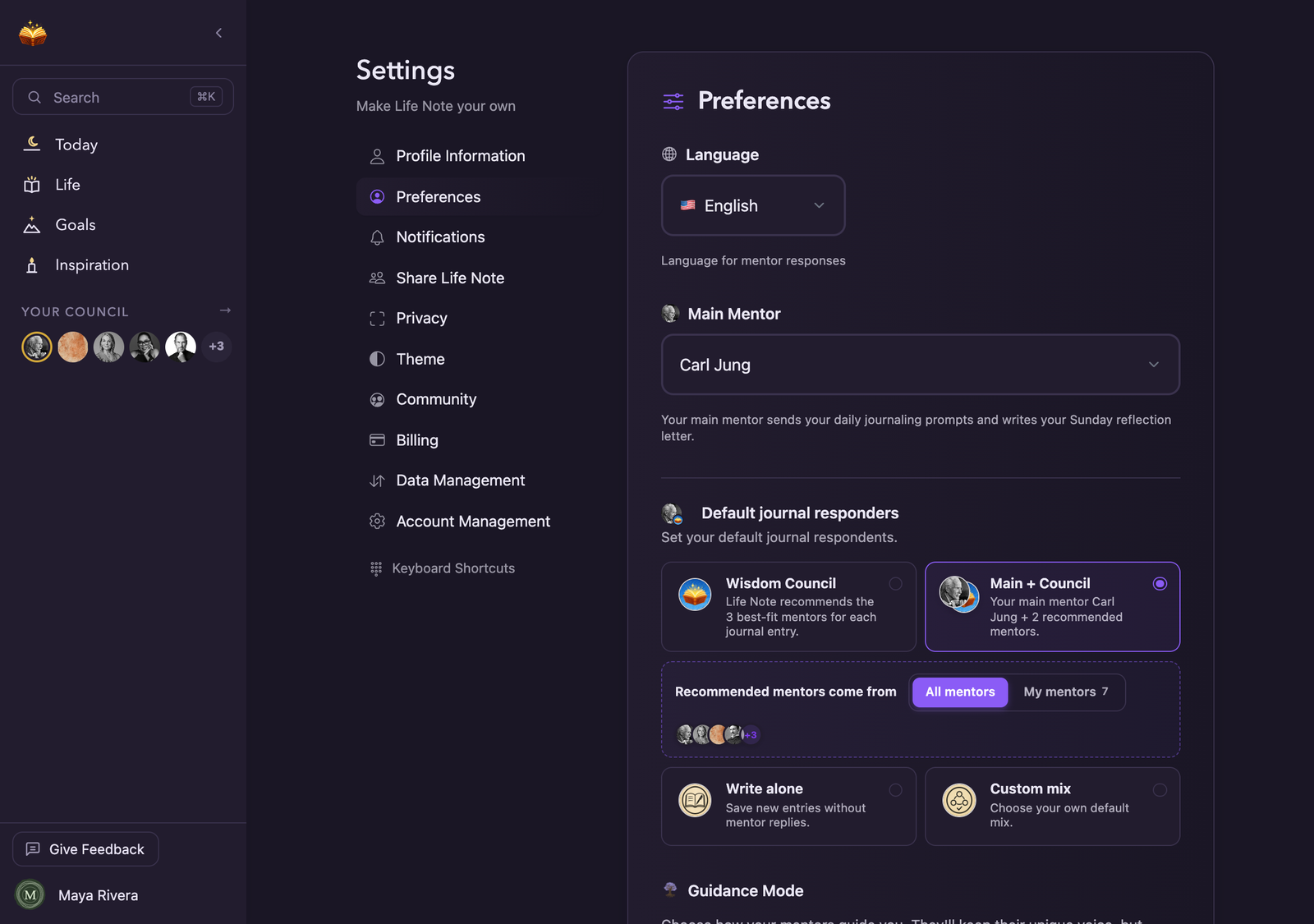Click the Inspiration candle icon
The width and height of the screenshot is (1314, 924).
click(32, 265)
